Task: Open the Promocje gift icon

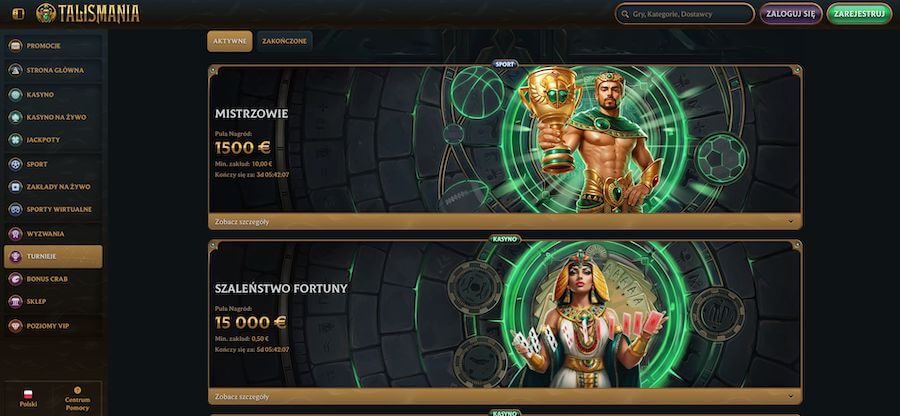Action: [x=15, y=45]
